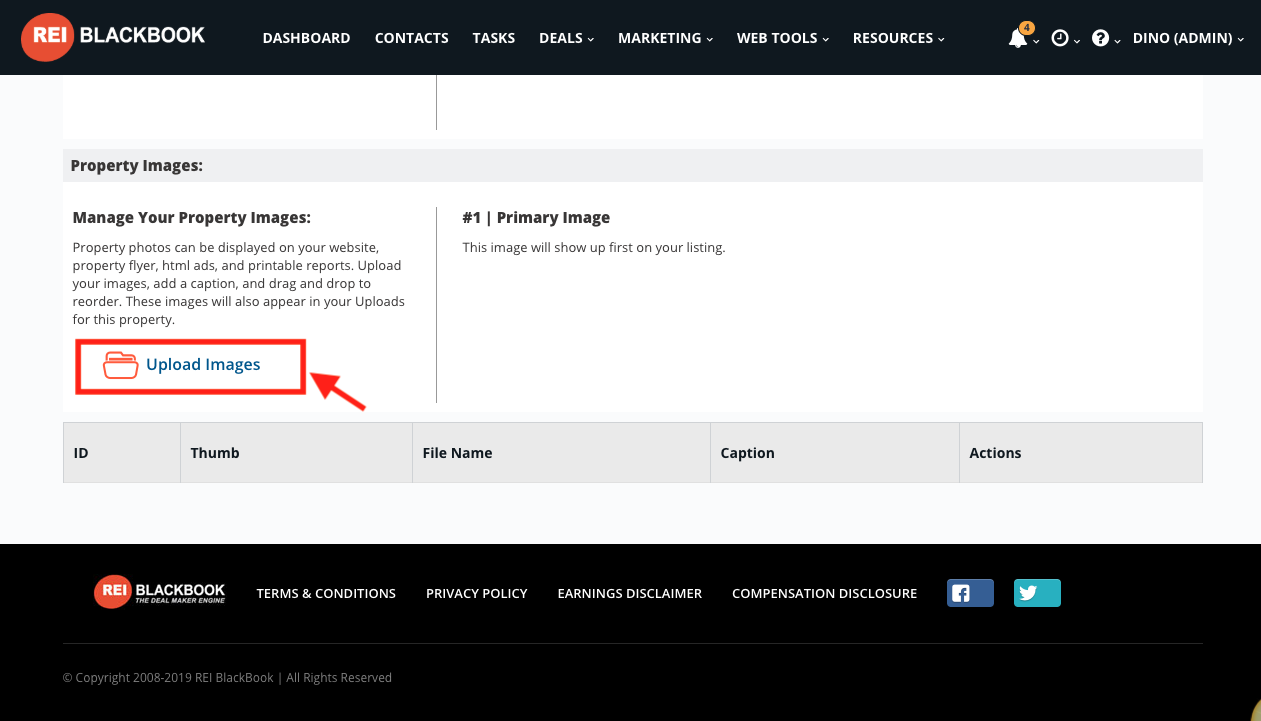
Task: Expand the Resources dropdown menu
Action: (x=899, y=38)
